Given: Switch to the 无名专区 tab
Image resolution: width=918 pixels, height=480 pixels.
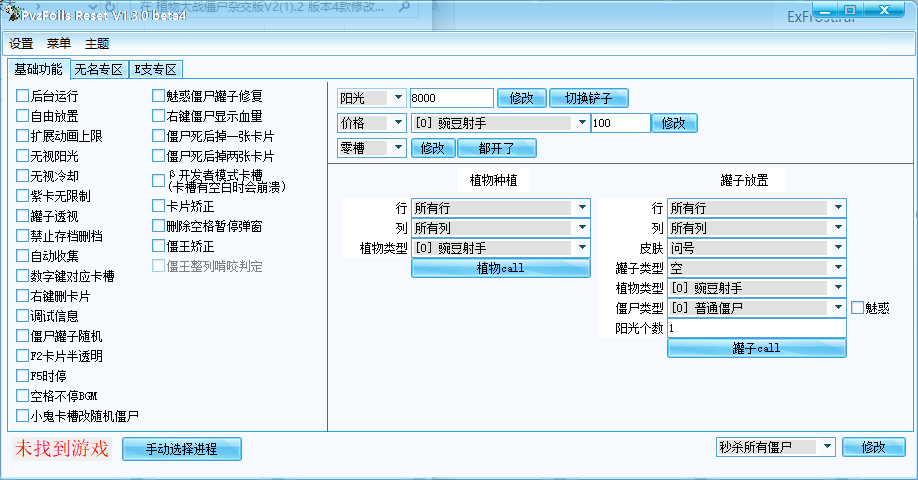Looking at the screenshot, I should [x=98, y=70].
